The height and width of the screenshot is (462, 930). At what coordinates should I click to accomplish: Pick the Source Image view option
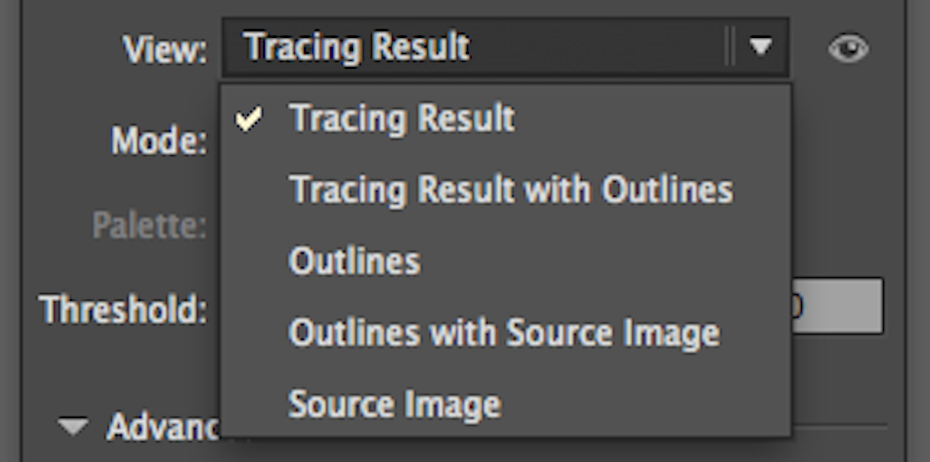(x=394, y=405)
